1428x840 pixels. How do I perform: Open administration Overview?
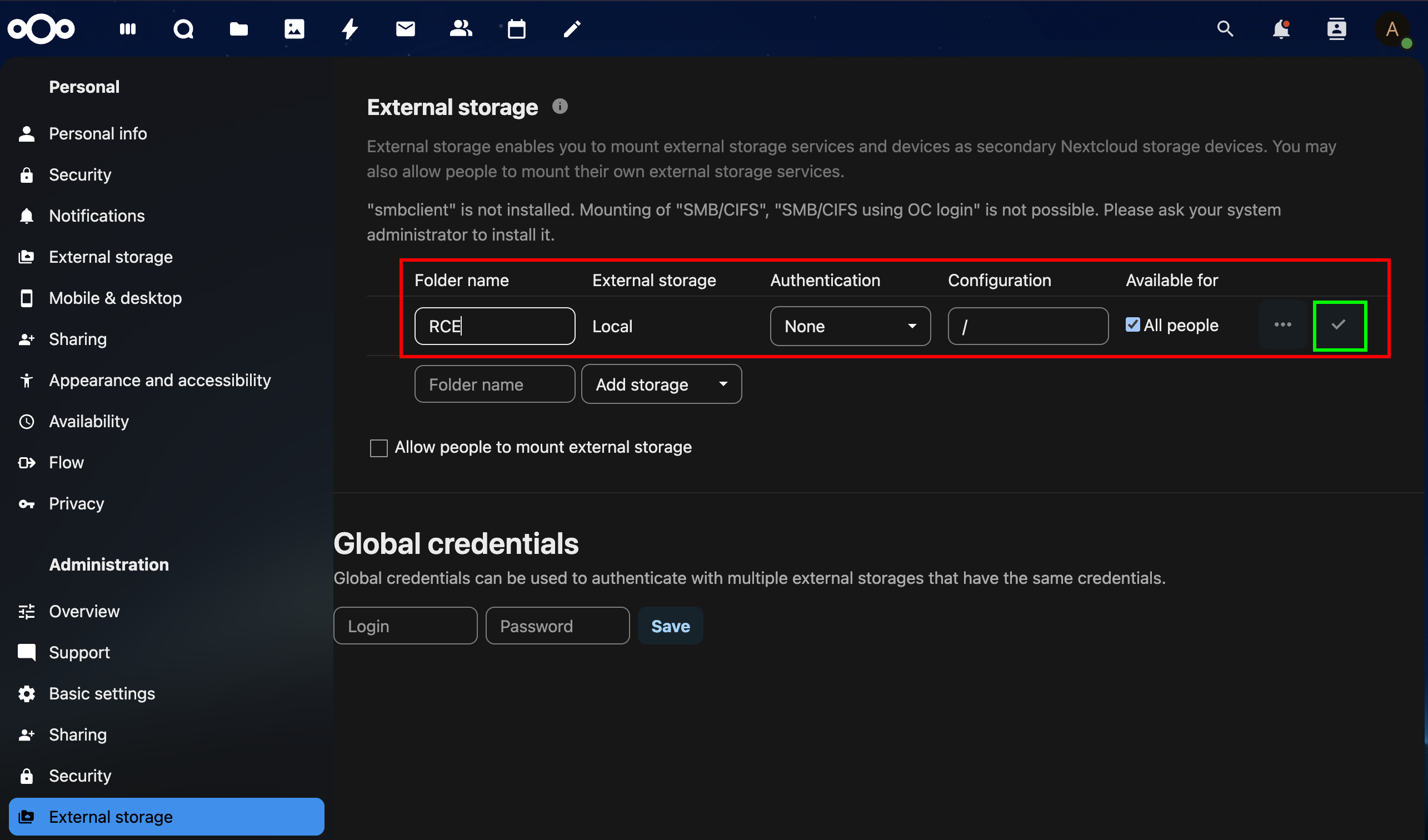167,612
